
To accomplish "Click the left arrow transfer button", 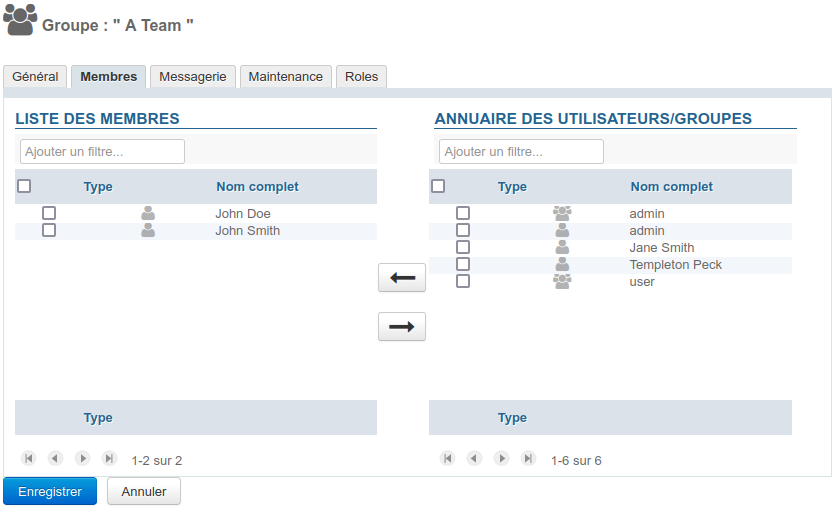I will (402, 278).
